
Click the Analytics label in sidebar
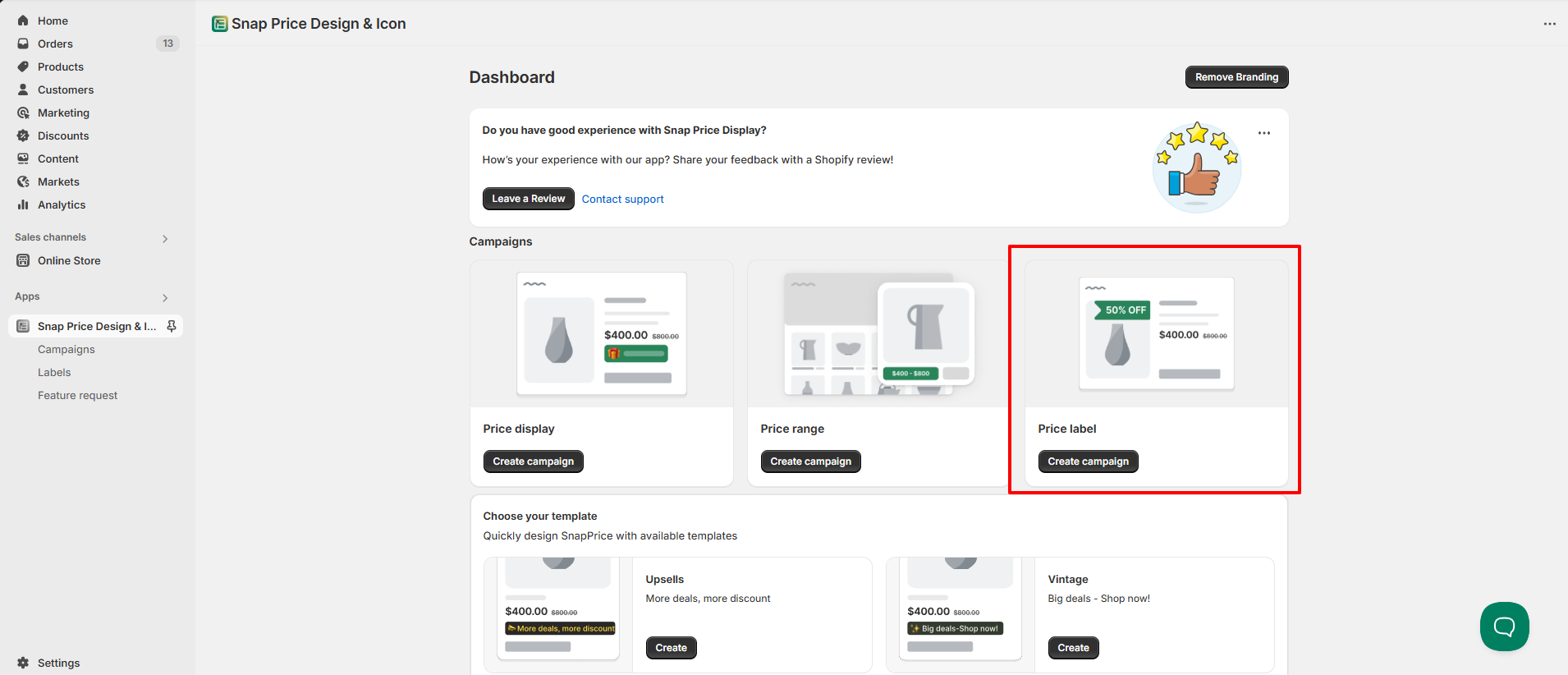[x=62, y=204]
